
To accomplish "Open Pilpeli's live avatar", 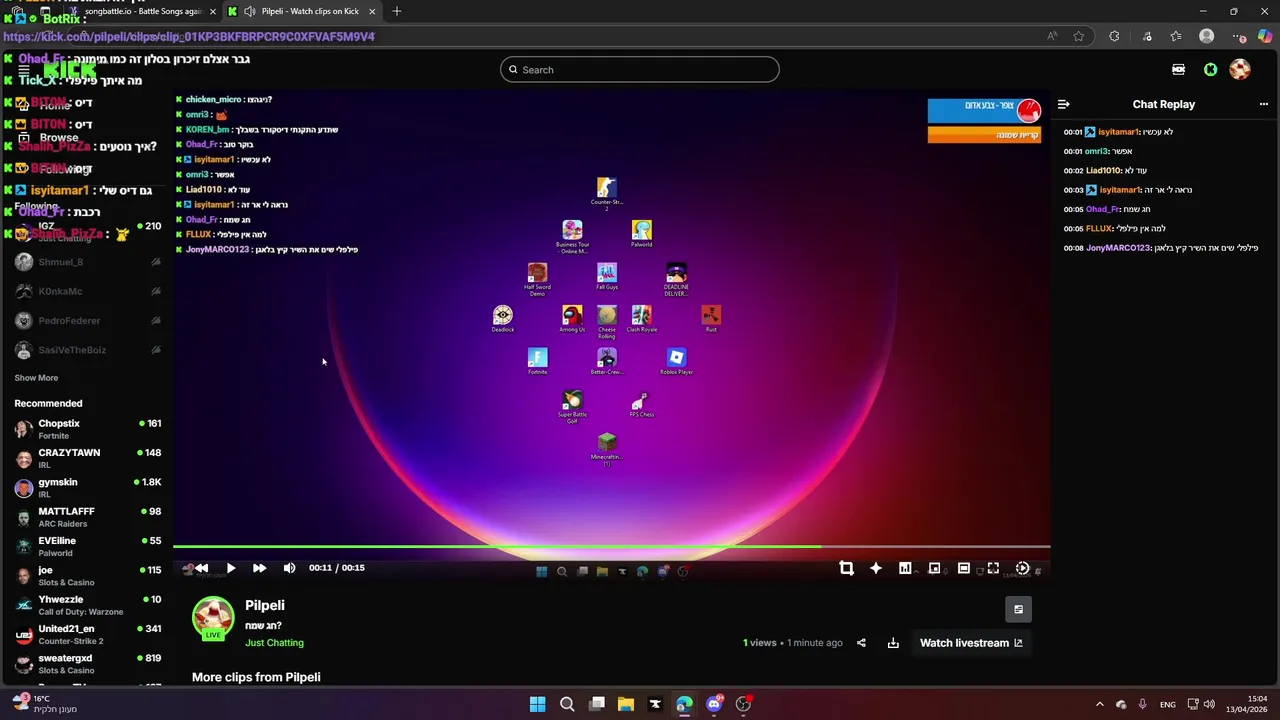I will pos(213,618).
